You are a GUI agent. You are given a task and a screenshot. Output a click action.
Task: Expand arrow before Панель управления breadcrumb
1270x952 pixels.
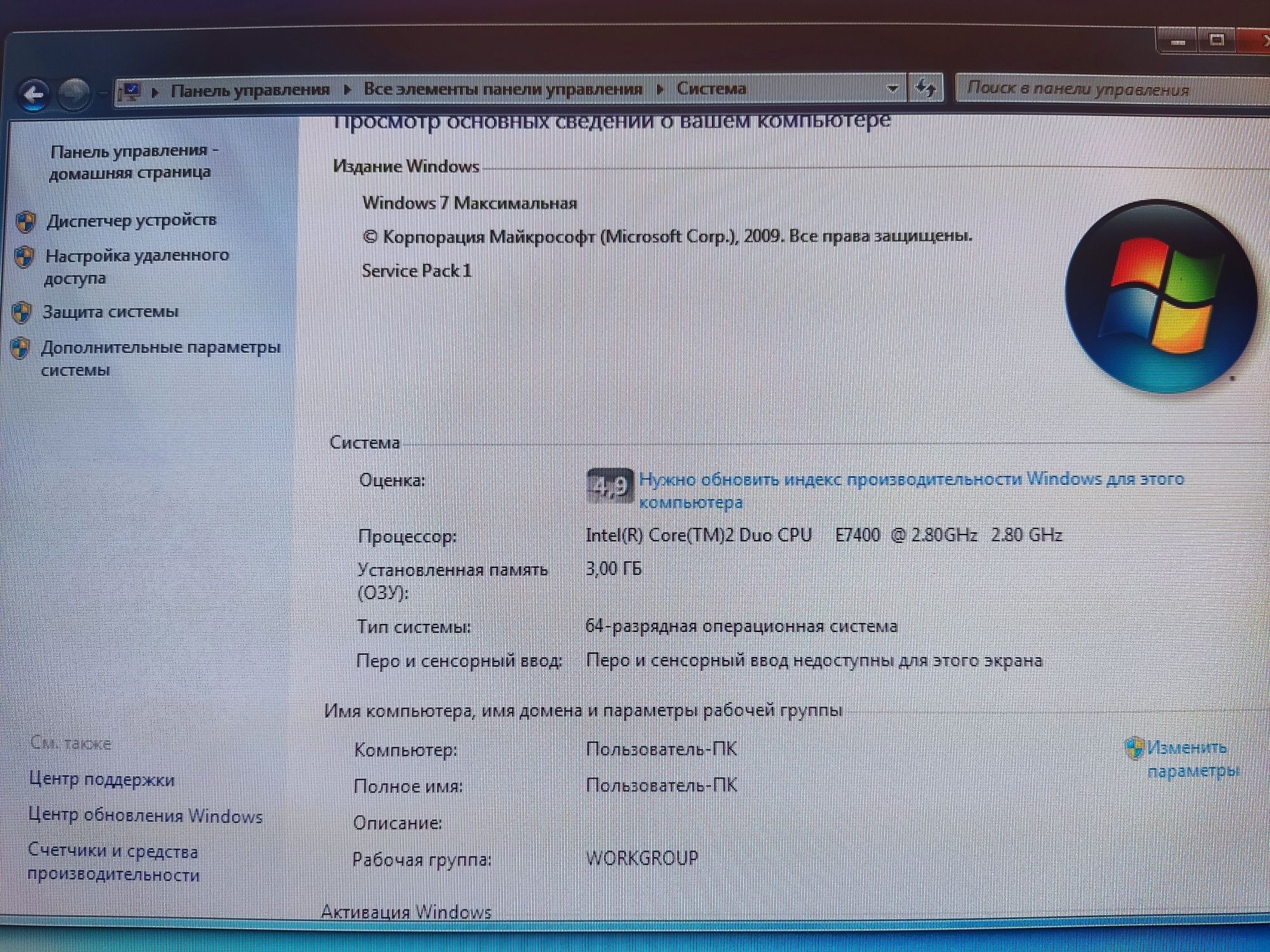pyautogui.click(x=155, y=92)
